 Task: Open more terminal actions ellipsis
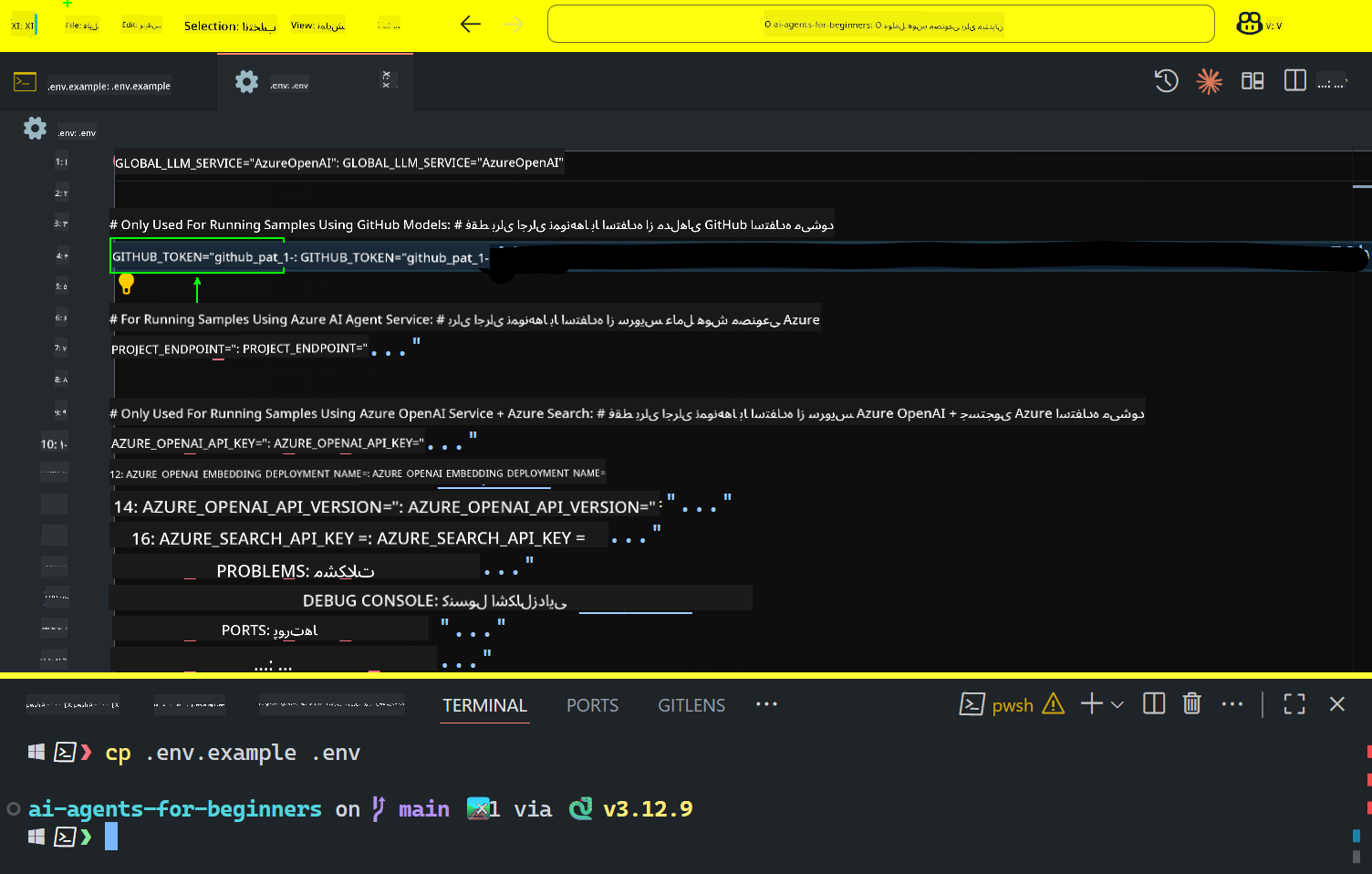[x=1232, y=703]
